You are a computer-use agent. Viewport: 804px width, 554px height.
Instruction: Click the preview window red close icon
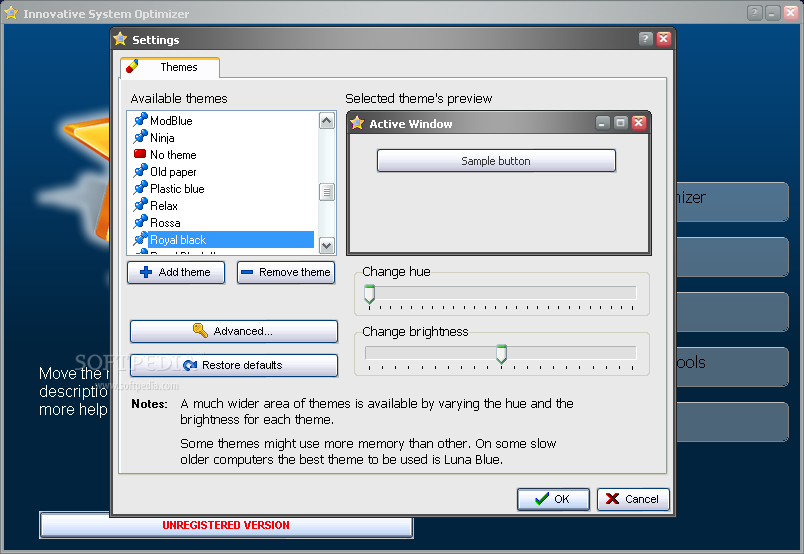point(638,123)
